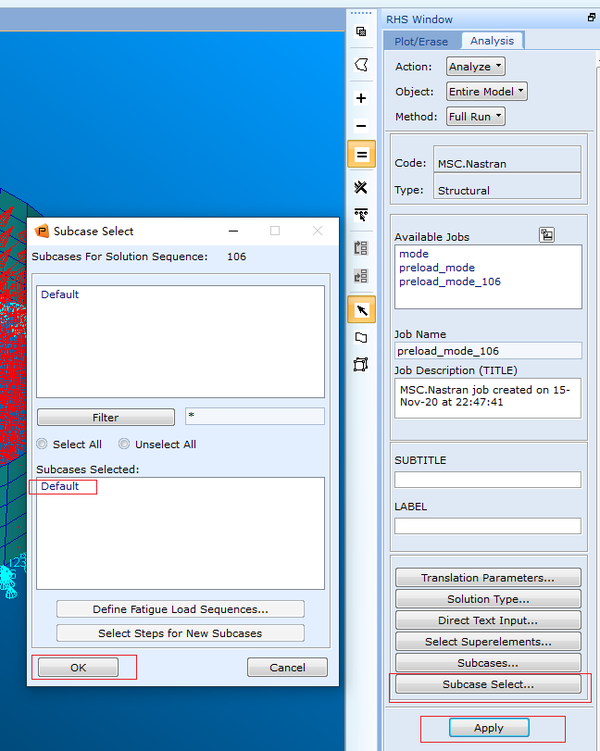Screen dimensions: 600x751
Task: Click the filter text field containing asterisk
Action: [255, 416]
